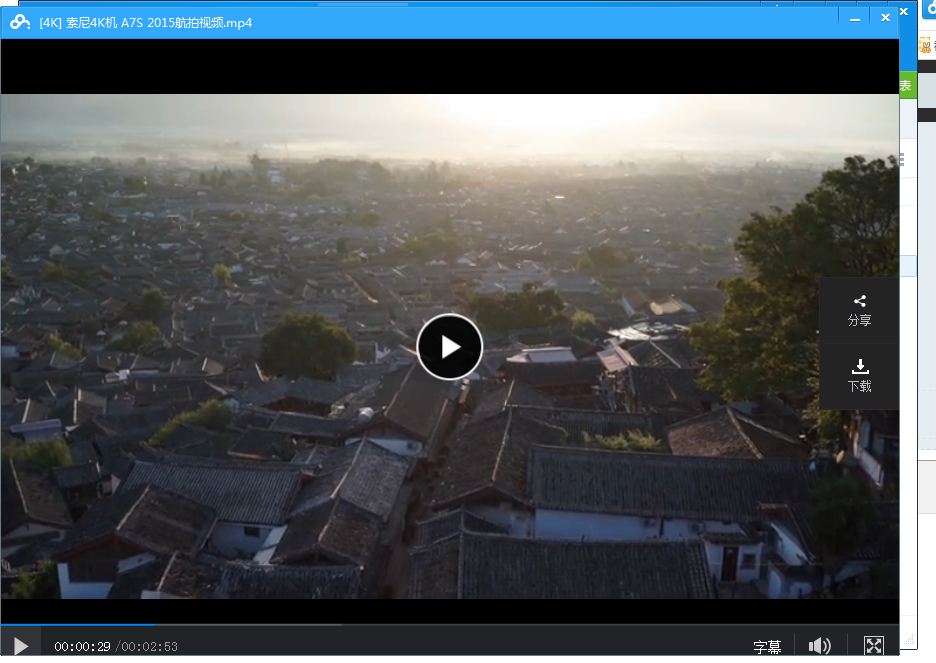Screen dimensions: 936x663
Task: Close the background window behind the player
Action: (x=905, y=11)
